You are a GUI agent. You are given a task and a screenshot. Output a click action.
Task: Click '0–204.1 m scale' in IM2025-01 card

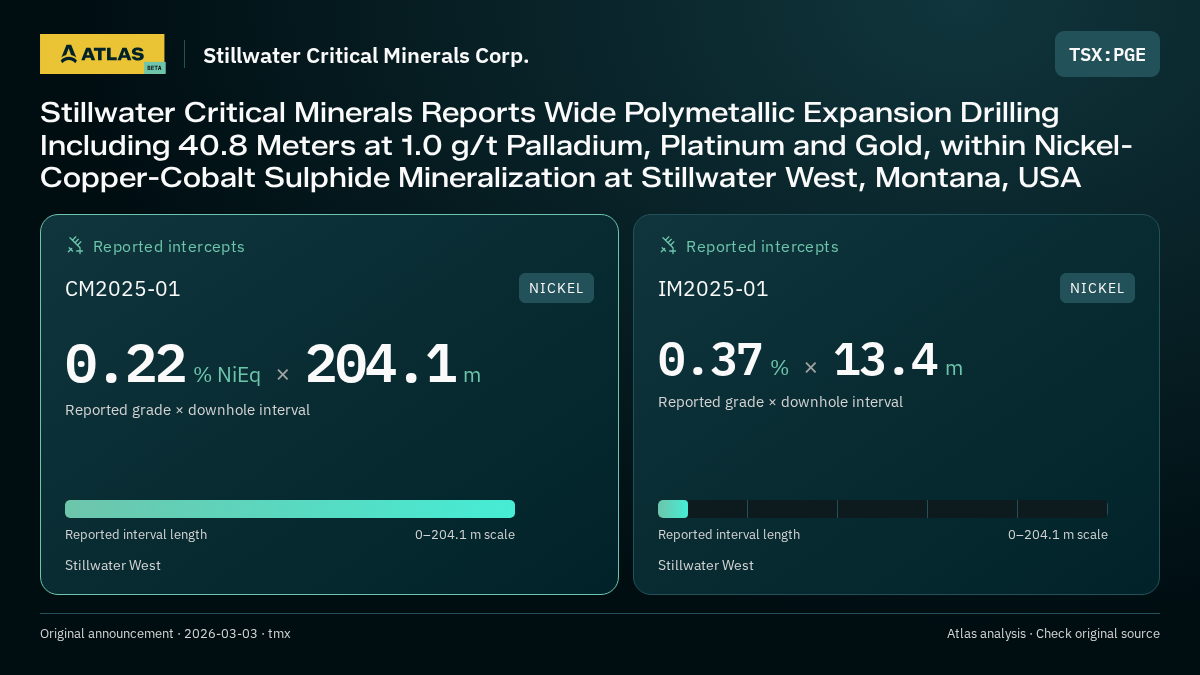pyautogui.click(x=1058, y=535)
